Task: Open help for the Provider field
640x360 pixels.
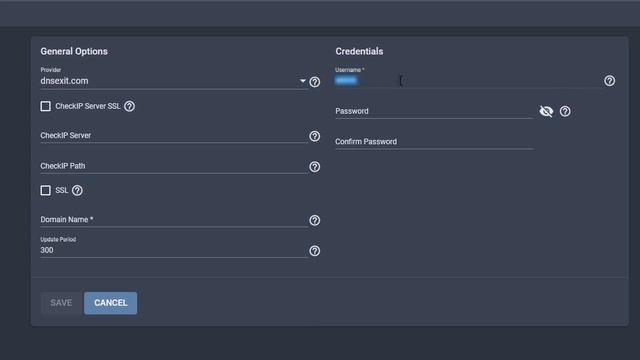Action: 314,82
